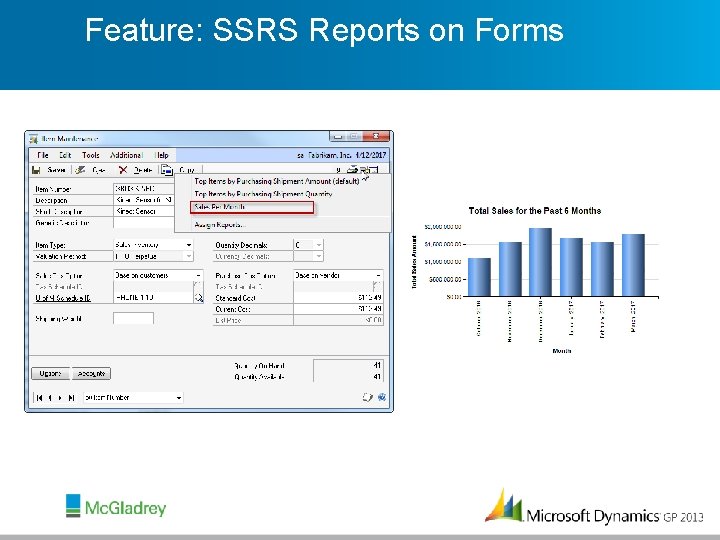Open the Edit menu
Viewport: 720px width, 540px height.
tap(65, 155)
